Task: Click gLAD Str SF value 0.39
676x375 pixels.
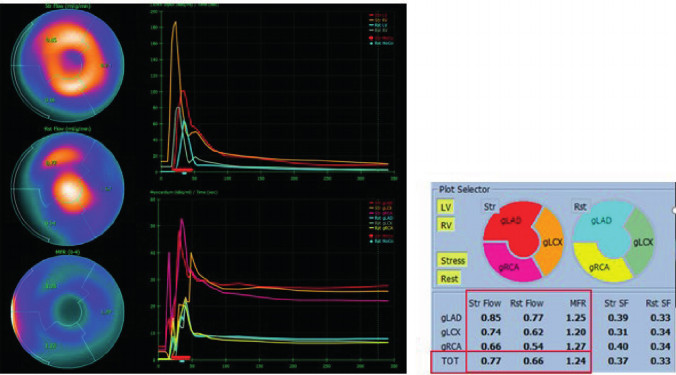Action: click(x=618, y=318)
